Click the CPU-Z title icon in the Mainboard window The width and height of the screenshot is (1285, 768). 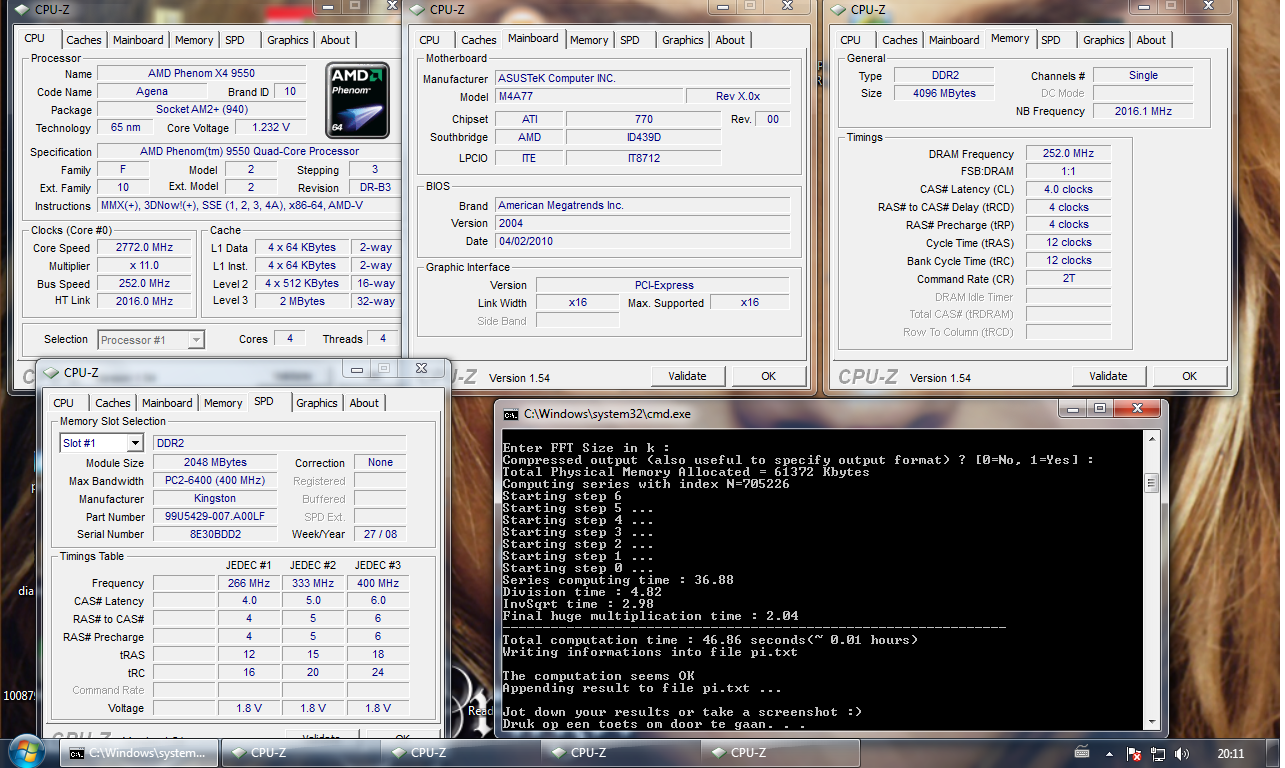pyautogui.click(x=416, y=10)
